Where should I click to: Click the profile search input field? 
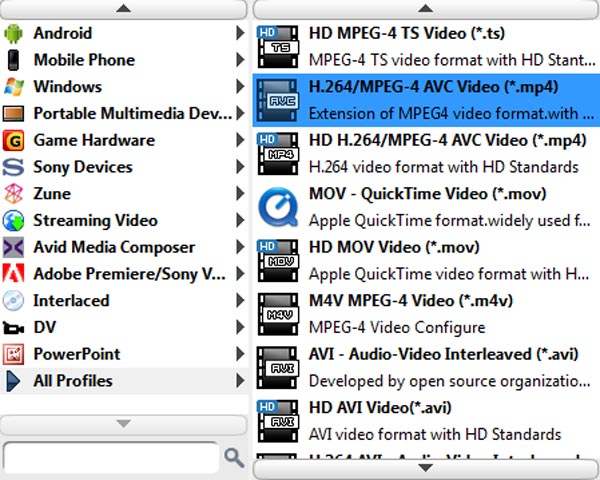(111, 458)
